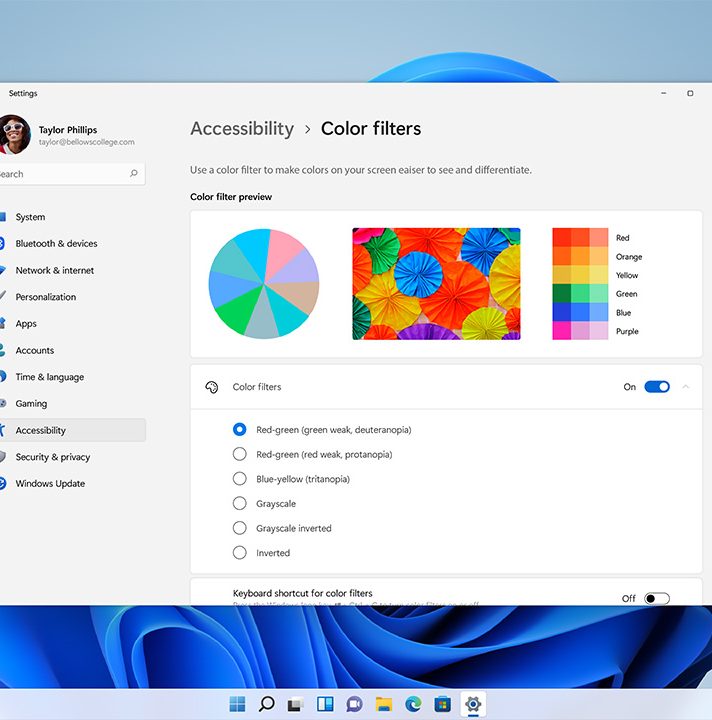Click the Color filters palette icon

tap(212, 387)
